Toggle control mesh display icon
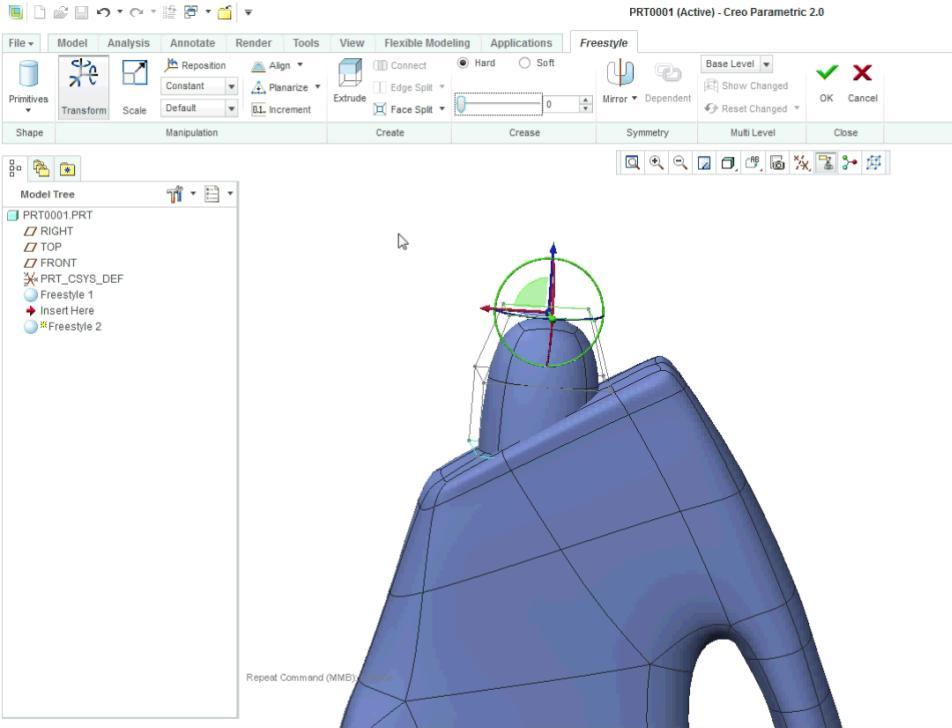 pos(874,163)
